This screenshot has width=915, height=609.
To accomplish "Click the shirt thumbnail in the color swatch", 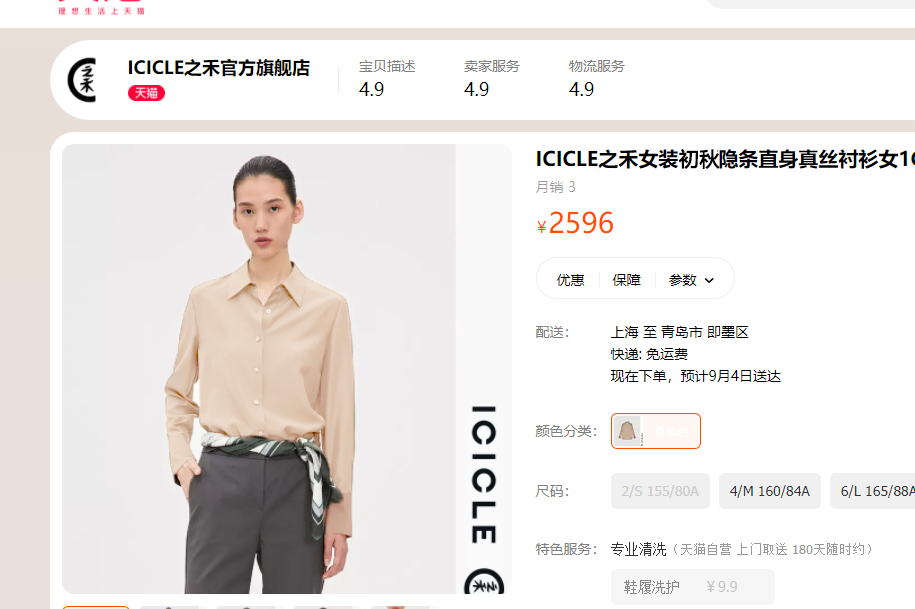I will (627, 431).
